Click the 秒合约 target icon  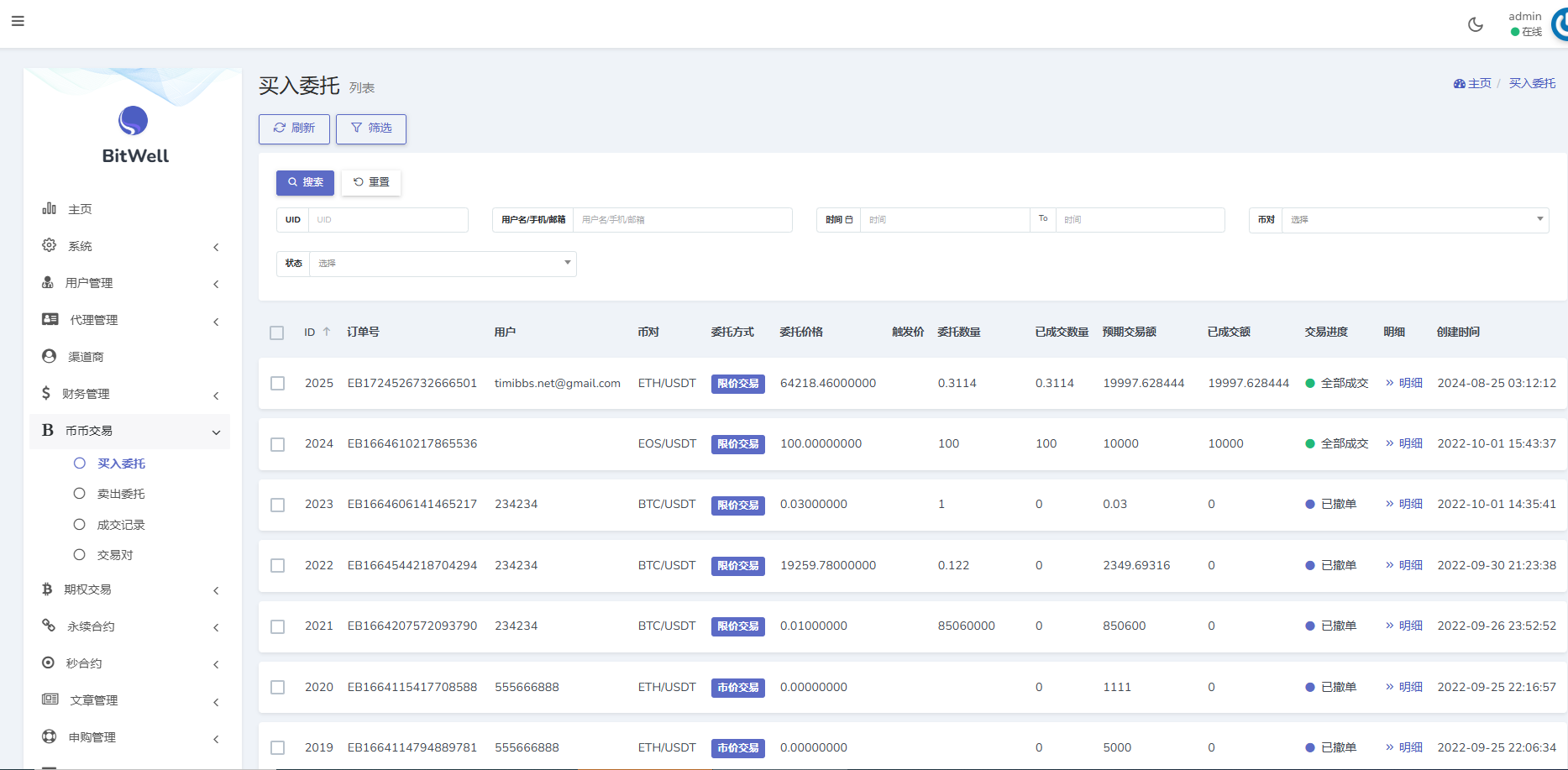coord(49,663)
